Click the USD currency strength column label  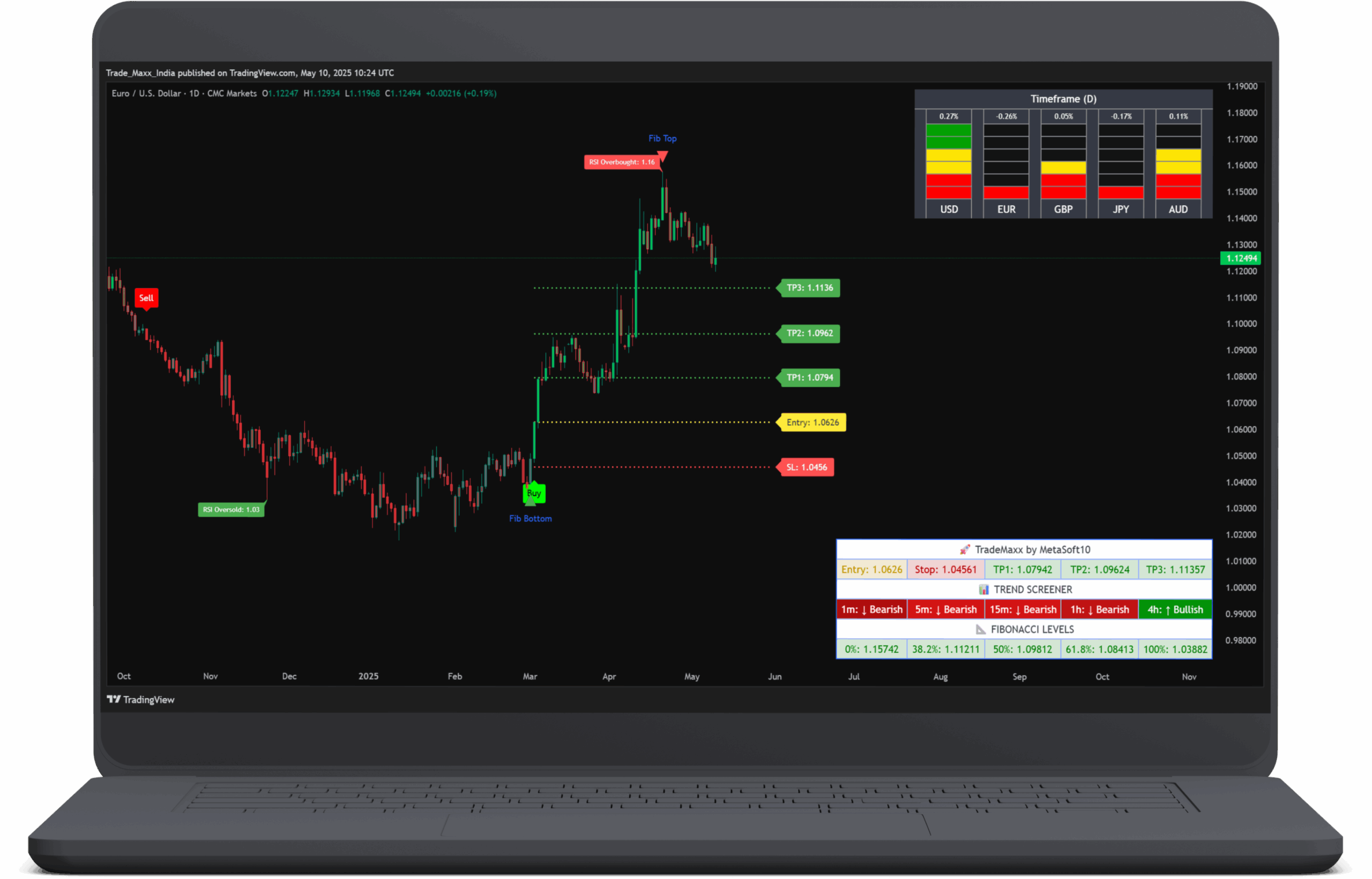pyautogui.click(x=949, y=210)
